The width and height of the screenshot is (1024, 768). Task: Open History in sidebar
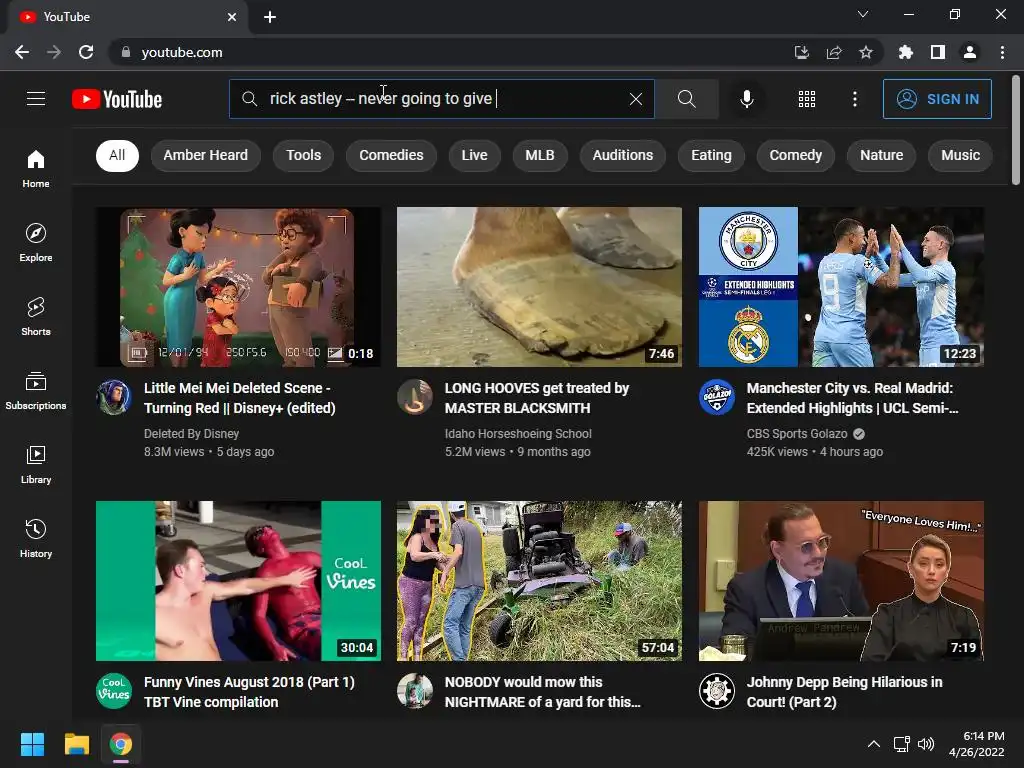36,538
